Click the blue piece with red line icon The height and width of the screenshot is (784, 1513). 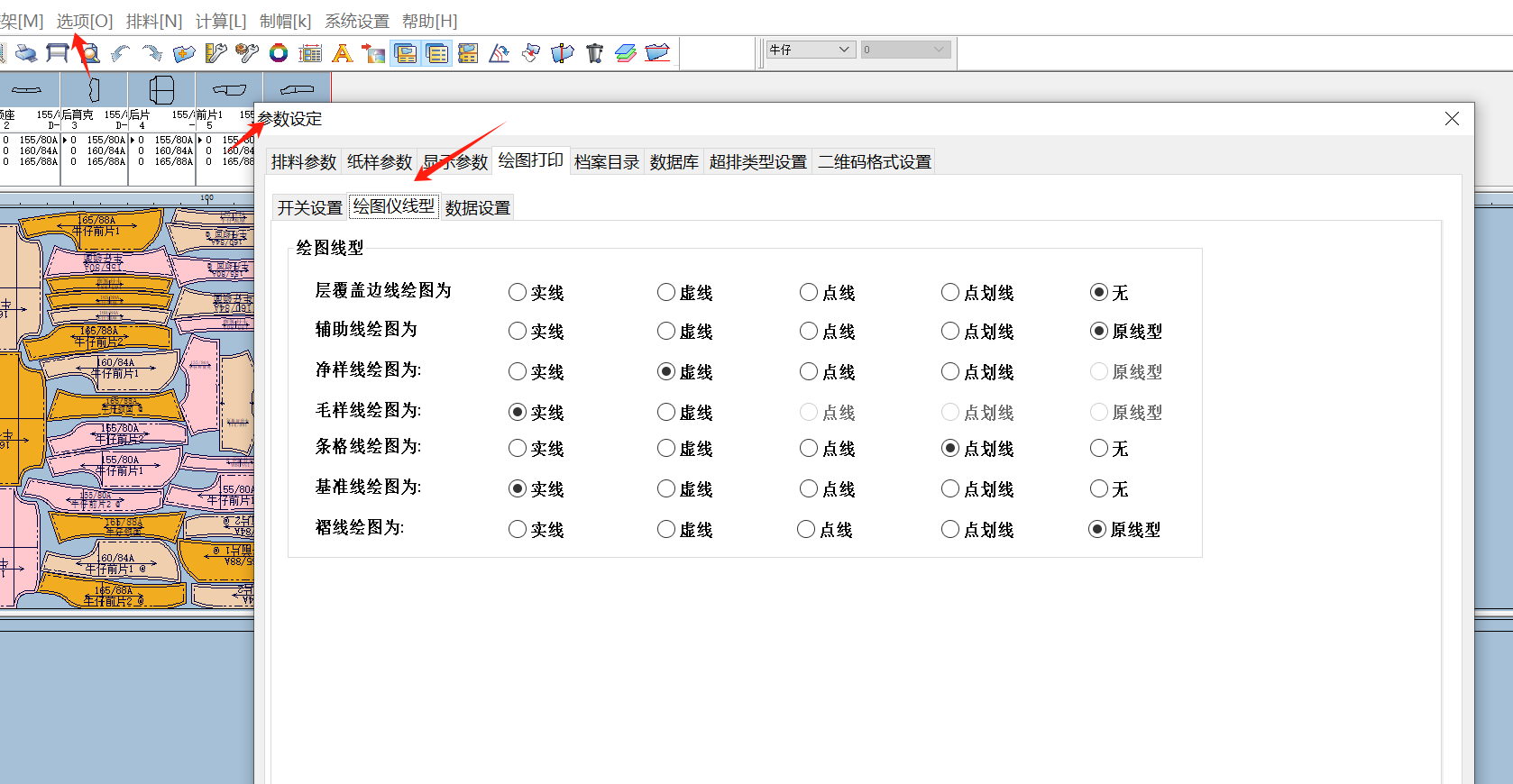coord(657,54)
